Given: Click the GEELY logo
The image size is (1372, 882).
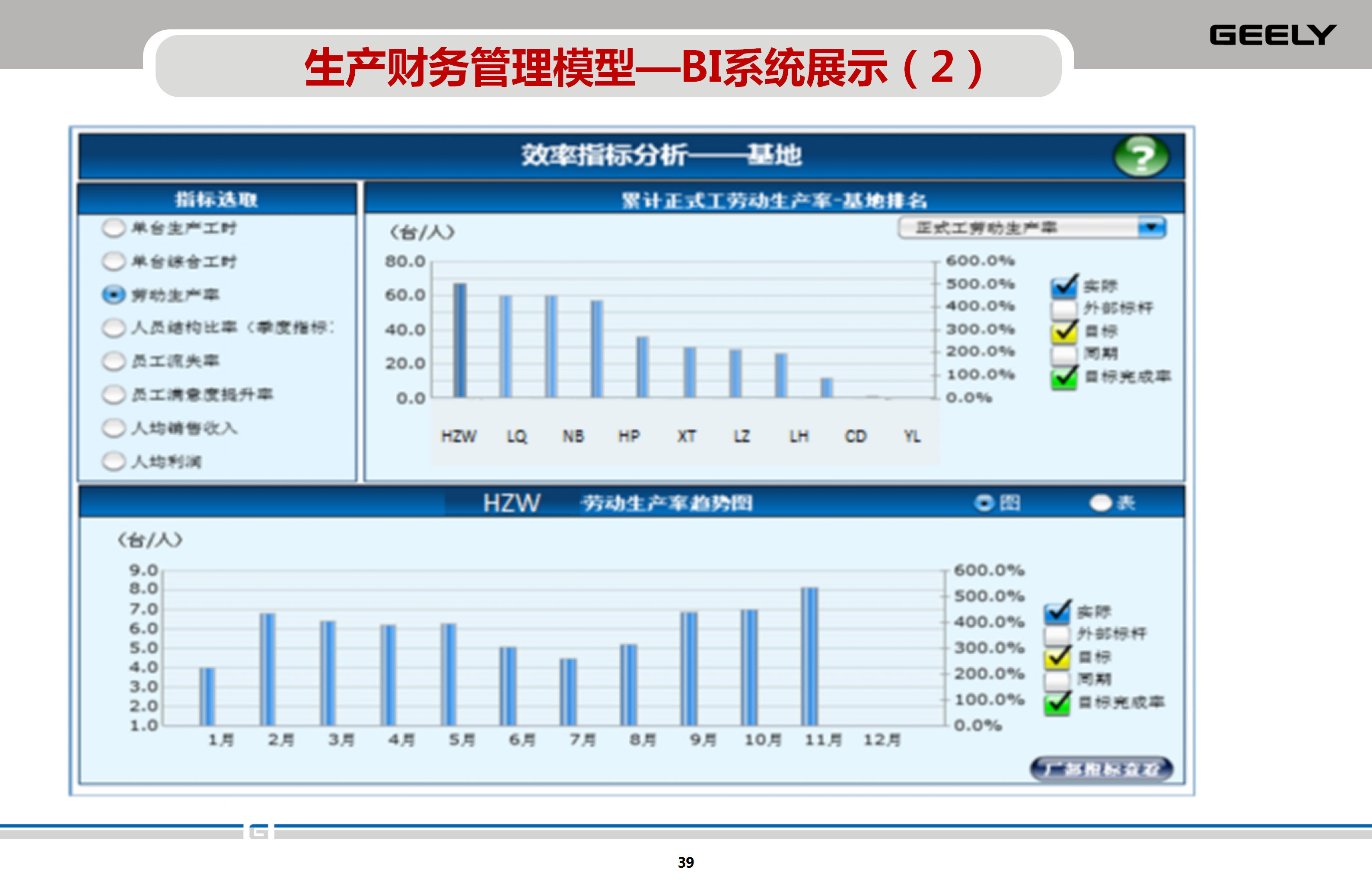Looking at the screenshot, I should coord(1272,35).
